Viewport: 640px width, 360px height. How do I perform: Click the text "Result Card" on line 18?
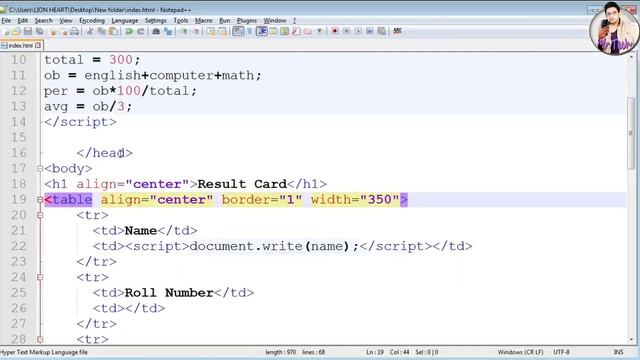click(x=242, y=184)
